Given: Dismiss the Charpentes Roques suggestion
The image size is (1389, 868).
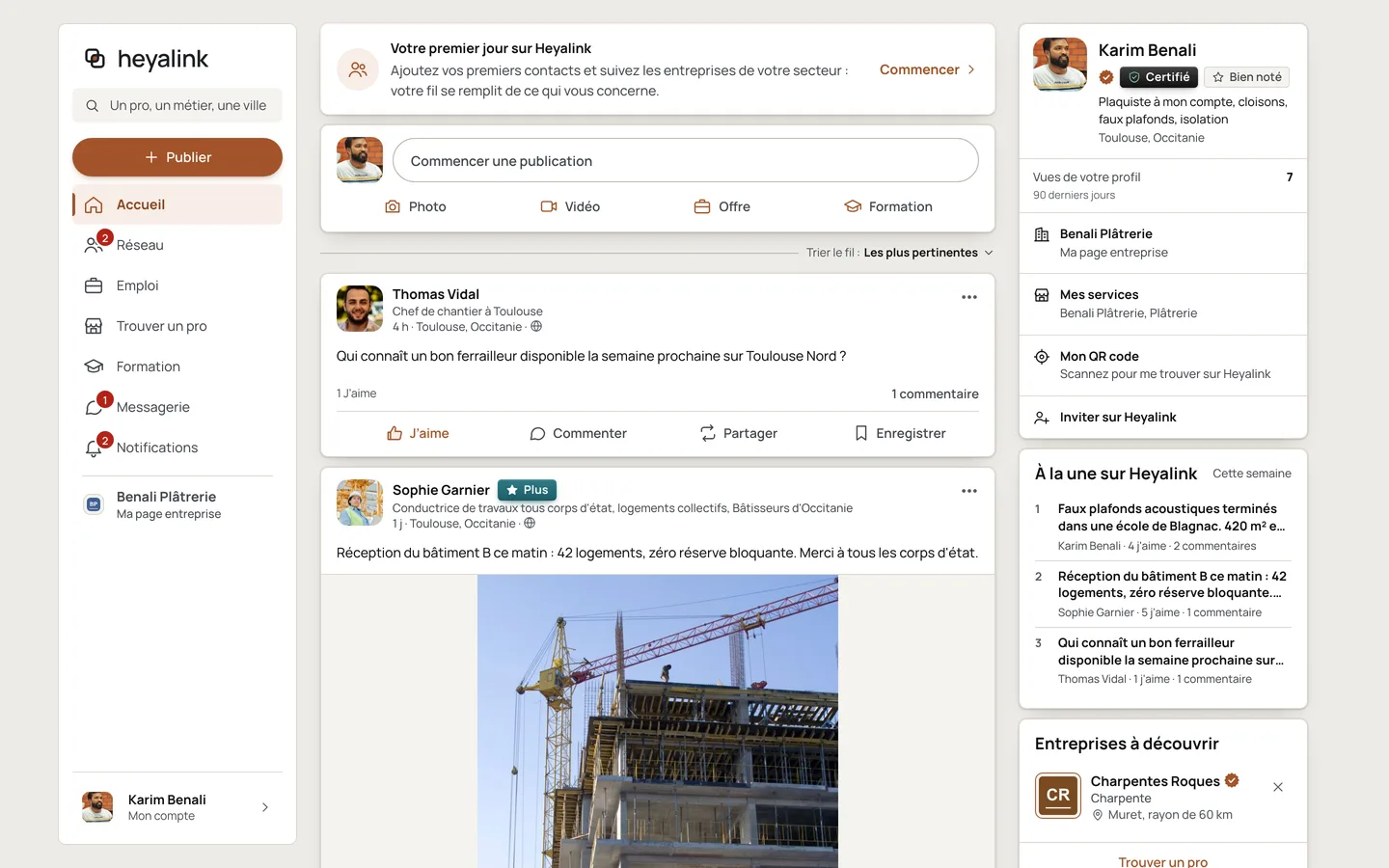Looking at the screenshot, I should 1278,787.
